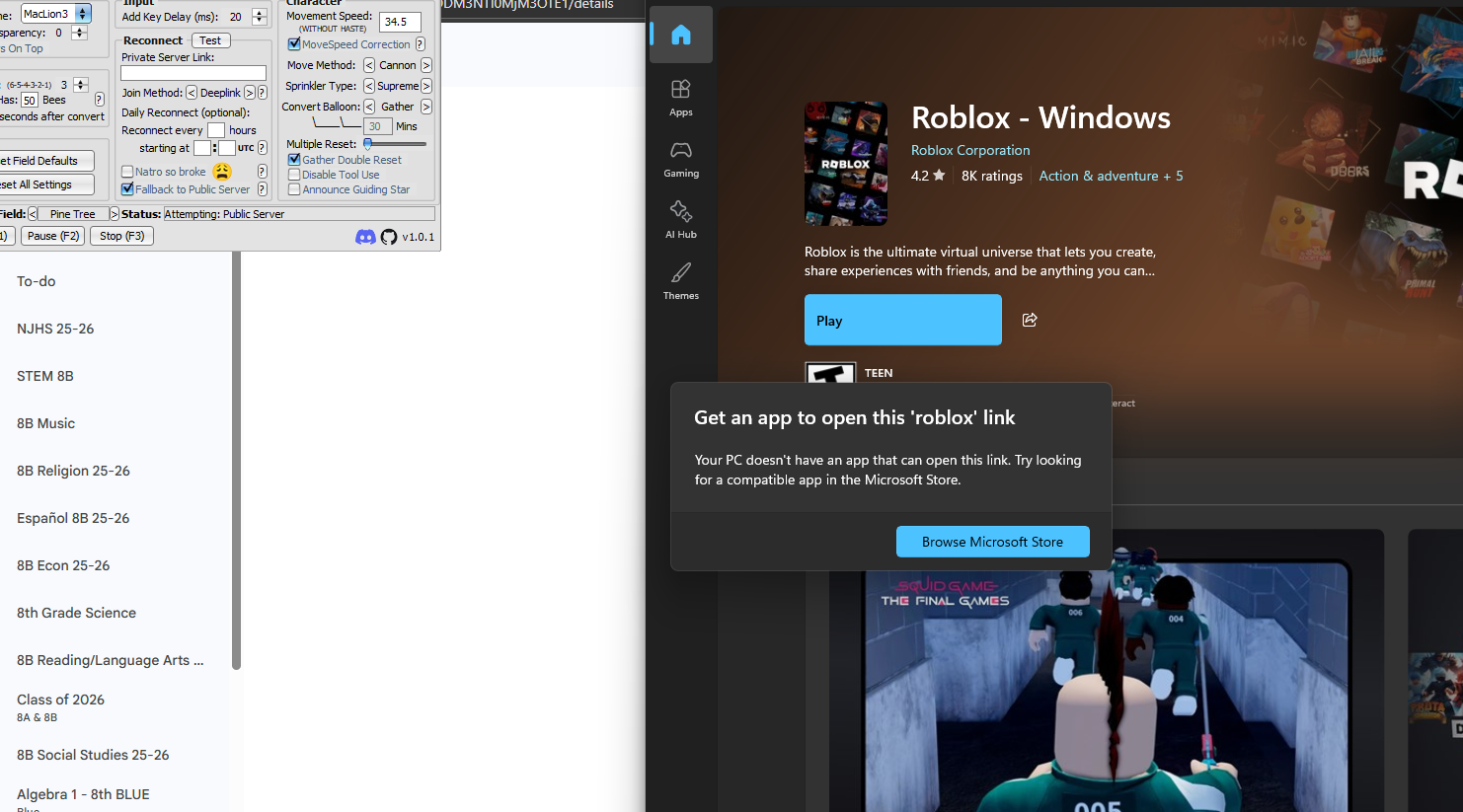
Task: Switch Move Method to next option
Action: (426, 65)
